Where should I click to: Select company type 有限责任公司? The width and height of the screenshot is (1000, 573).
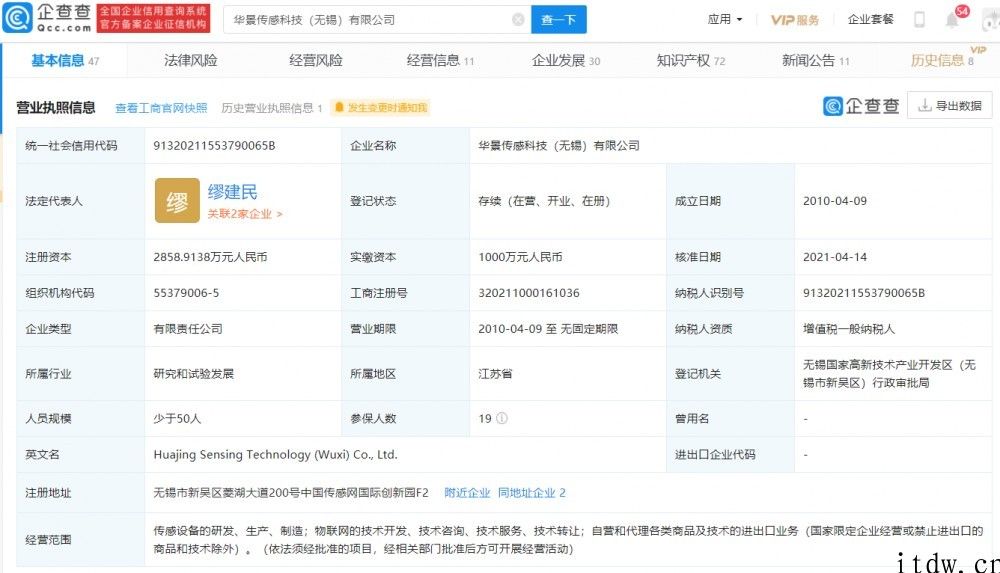coord(188,329)
